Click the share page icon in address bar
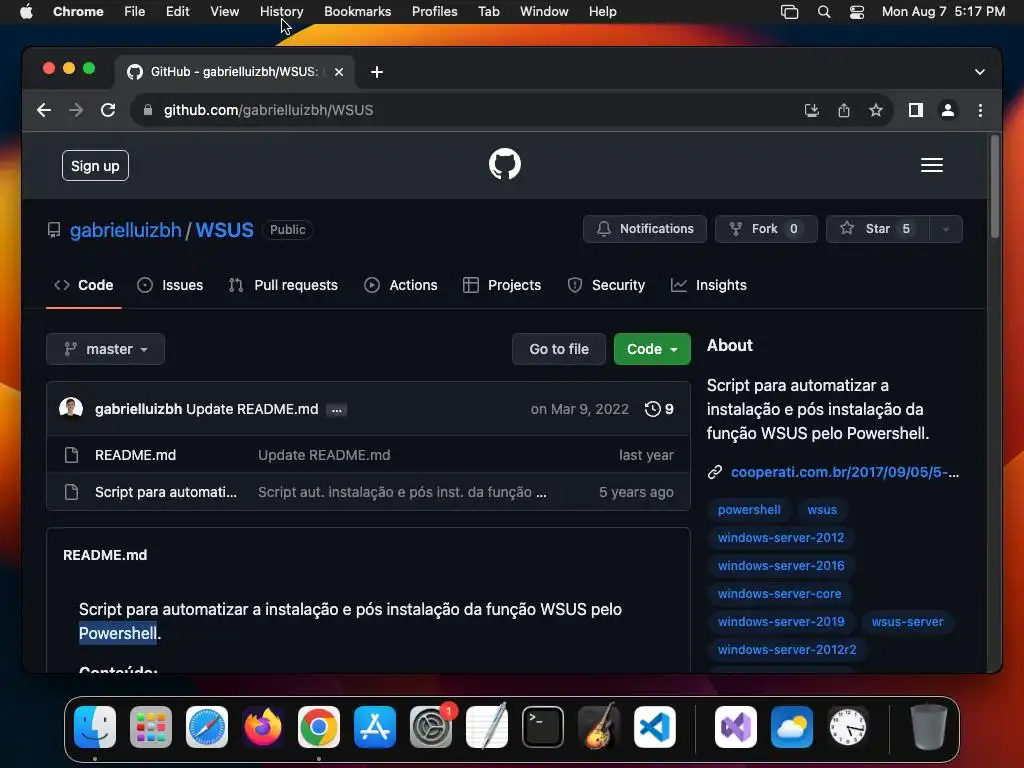This screenshot has width=1024, height=768. (x=844, y=110)
